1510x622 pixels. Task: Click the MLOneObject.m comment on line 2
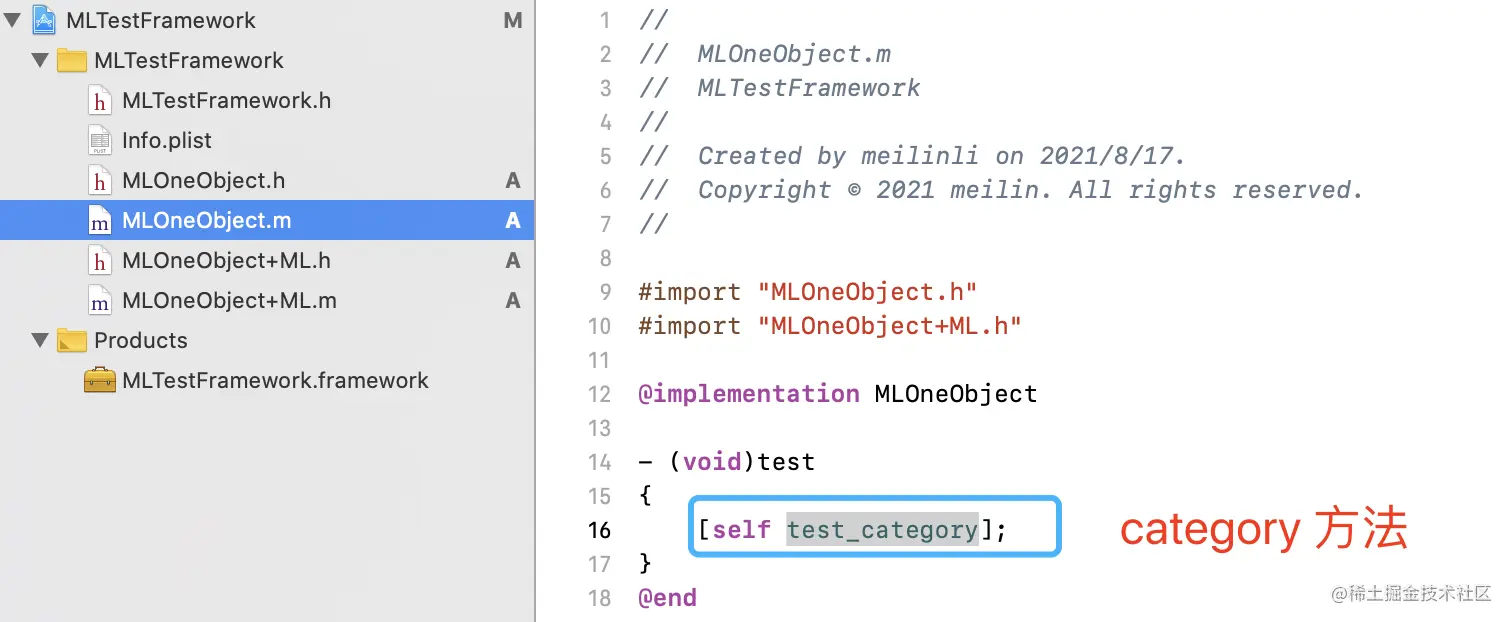[x=765, y=53]
